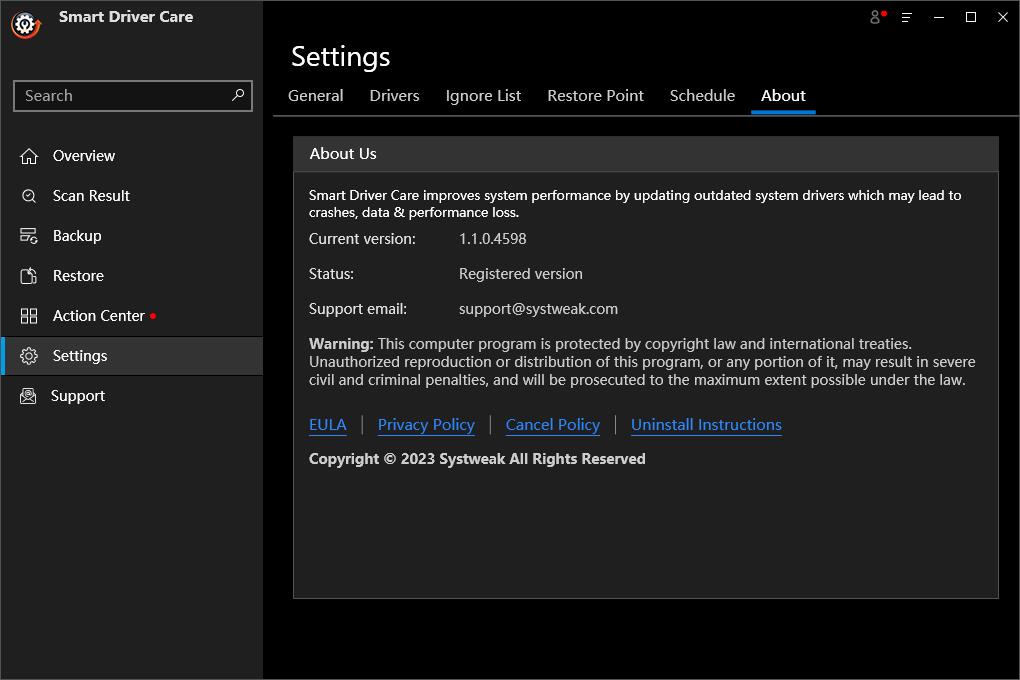
Task: Open Overview via the home icon
Action: pos(29,156)
